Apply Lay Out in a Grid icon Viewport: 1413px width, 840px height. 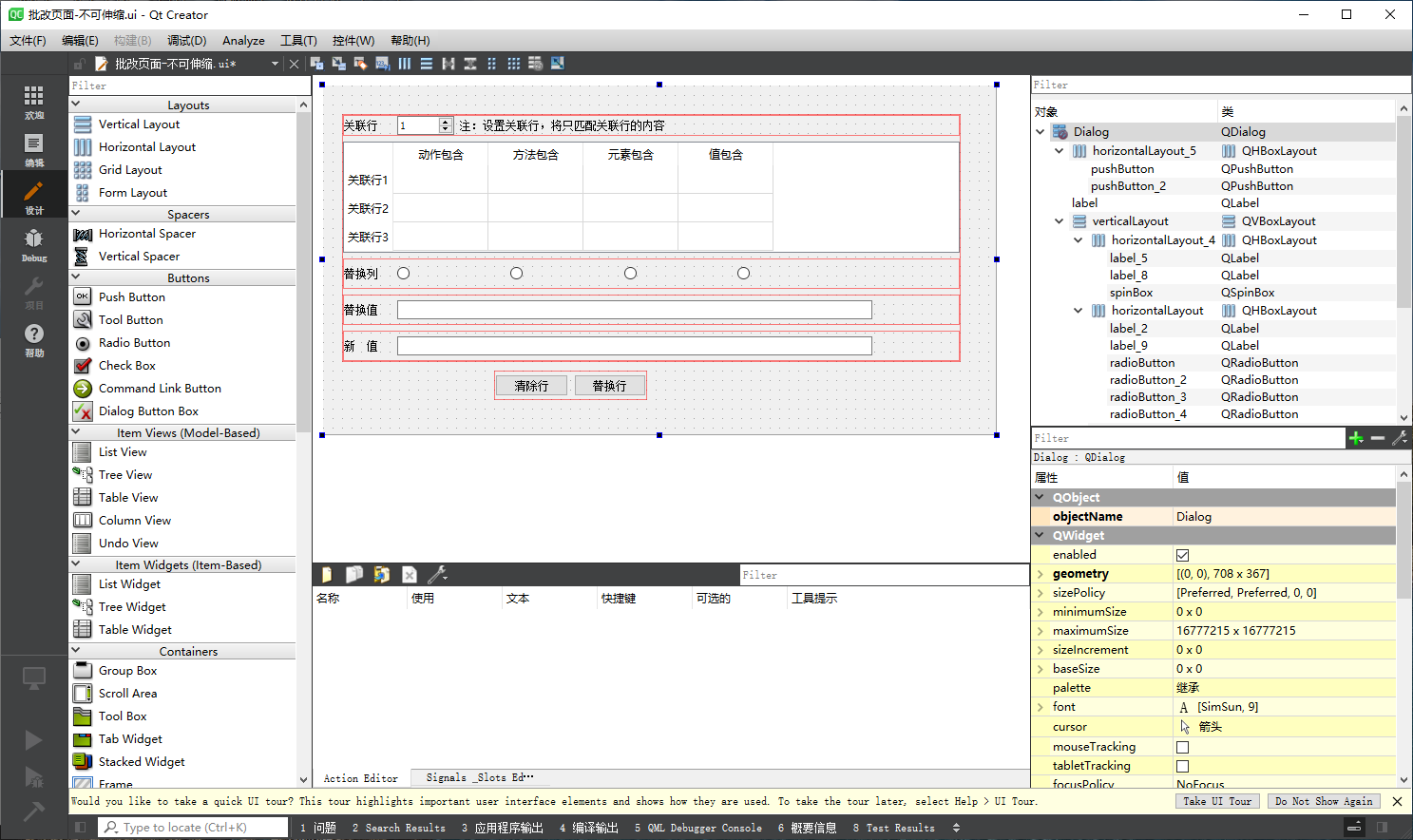point(514,64)
